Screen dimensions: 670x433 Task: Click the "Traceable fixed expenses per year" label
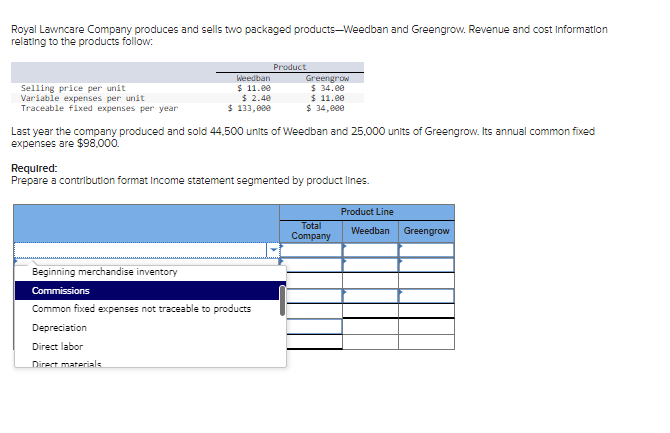(x=99, y=108)
